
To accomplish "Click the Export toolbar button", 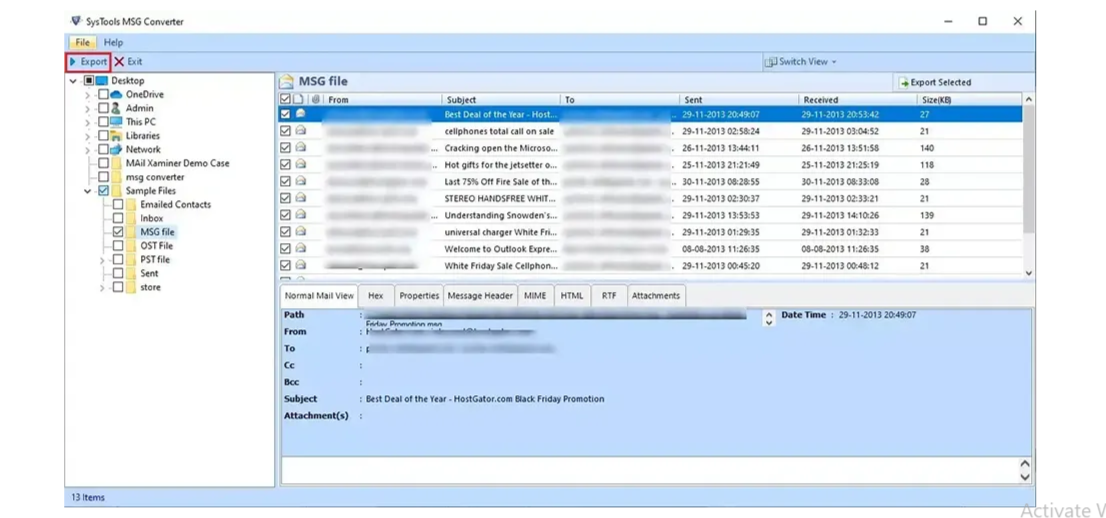I will [x=88, y=61].
